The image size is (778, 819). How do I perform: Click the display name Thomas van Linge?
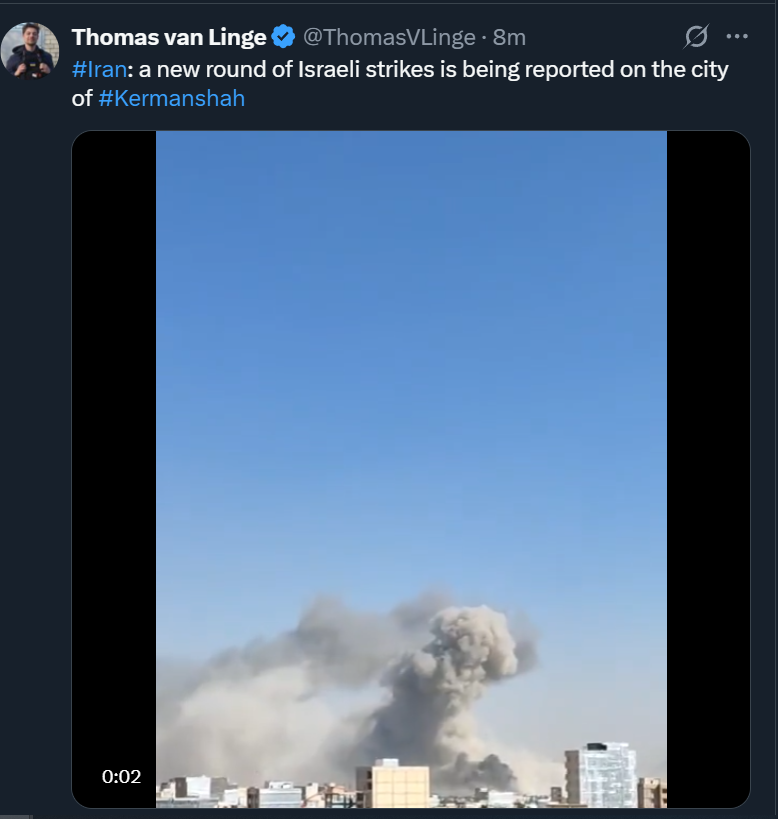pyautogui.click(x=169, y=37)
